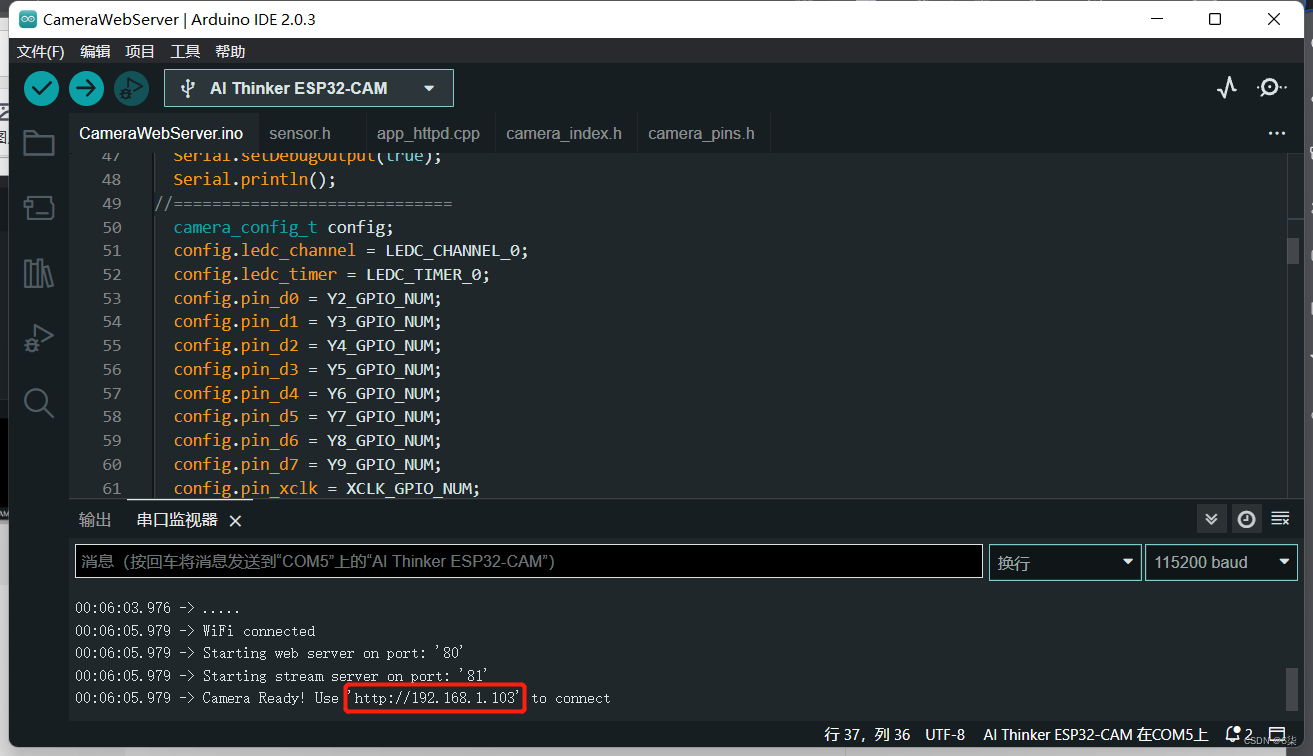Switch to sensor.h tab

[x=300, y=133]
